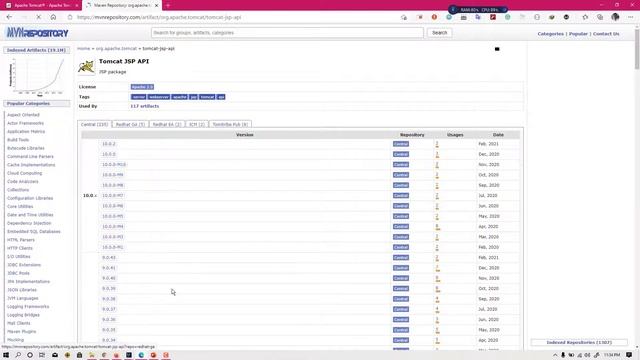
Task: Open the Popular link in header
Action: coord(578,34)
